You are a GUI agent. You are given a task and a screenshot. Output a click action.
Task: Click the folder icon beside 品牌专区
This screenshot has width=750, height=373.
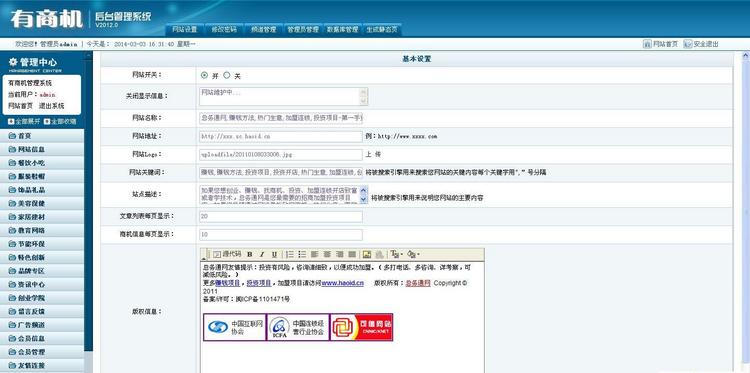tap(12, 271)
